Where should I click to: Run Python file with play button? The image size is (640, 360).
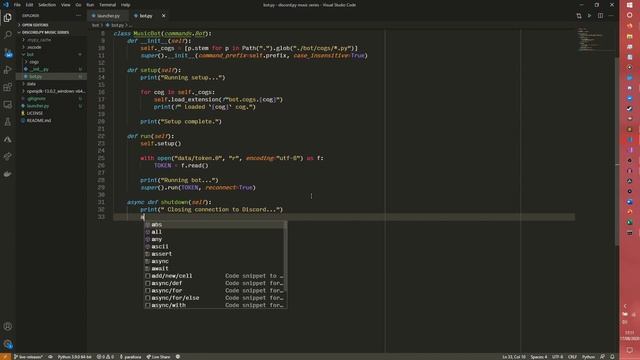(x=589, y=16)
